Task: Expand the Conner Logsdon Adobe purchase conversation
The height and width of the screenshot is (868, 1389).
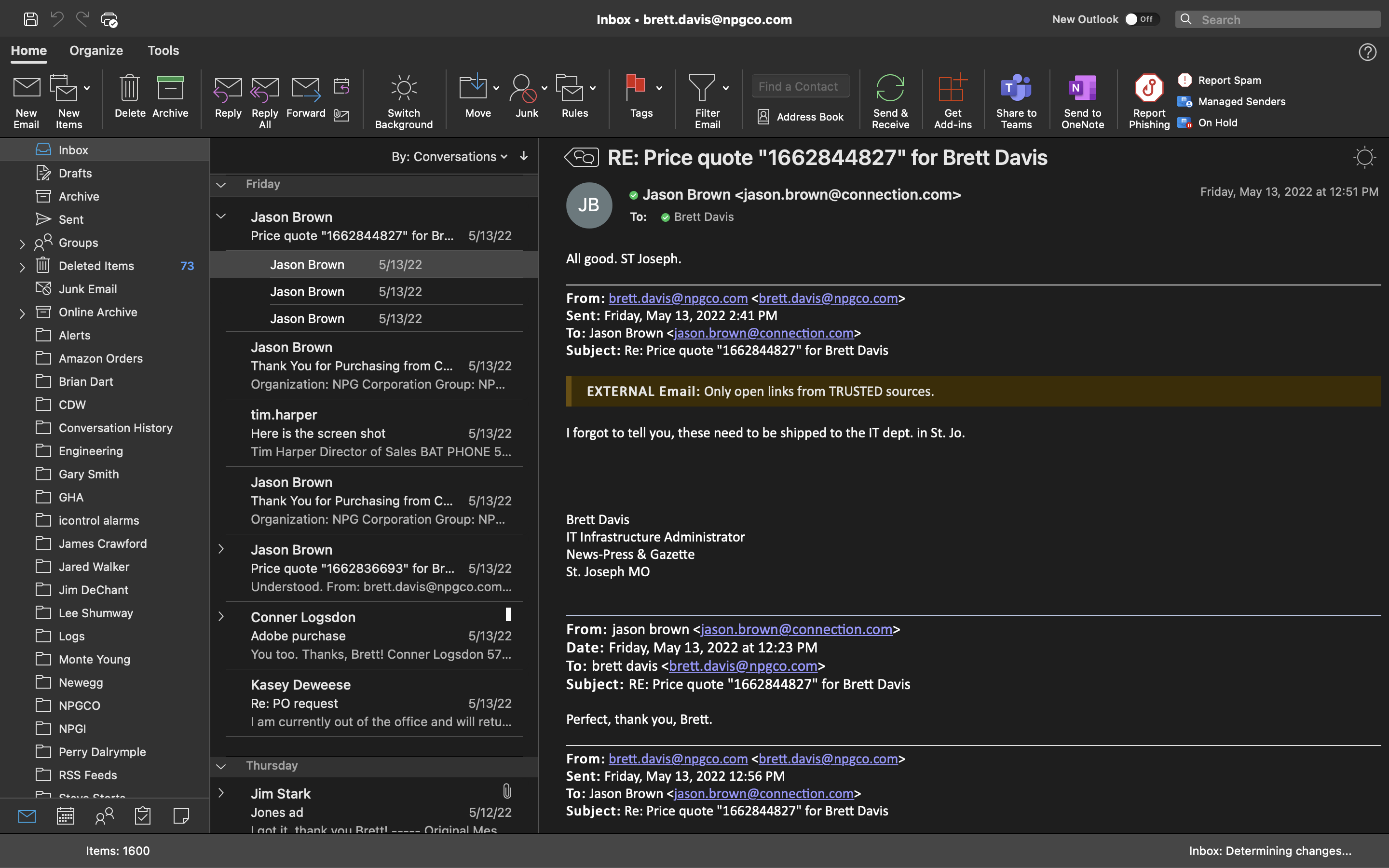Action: tap(221, 617)
